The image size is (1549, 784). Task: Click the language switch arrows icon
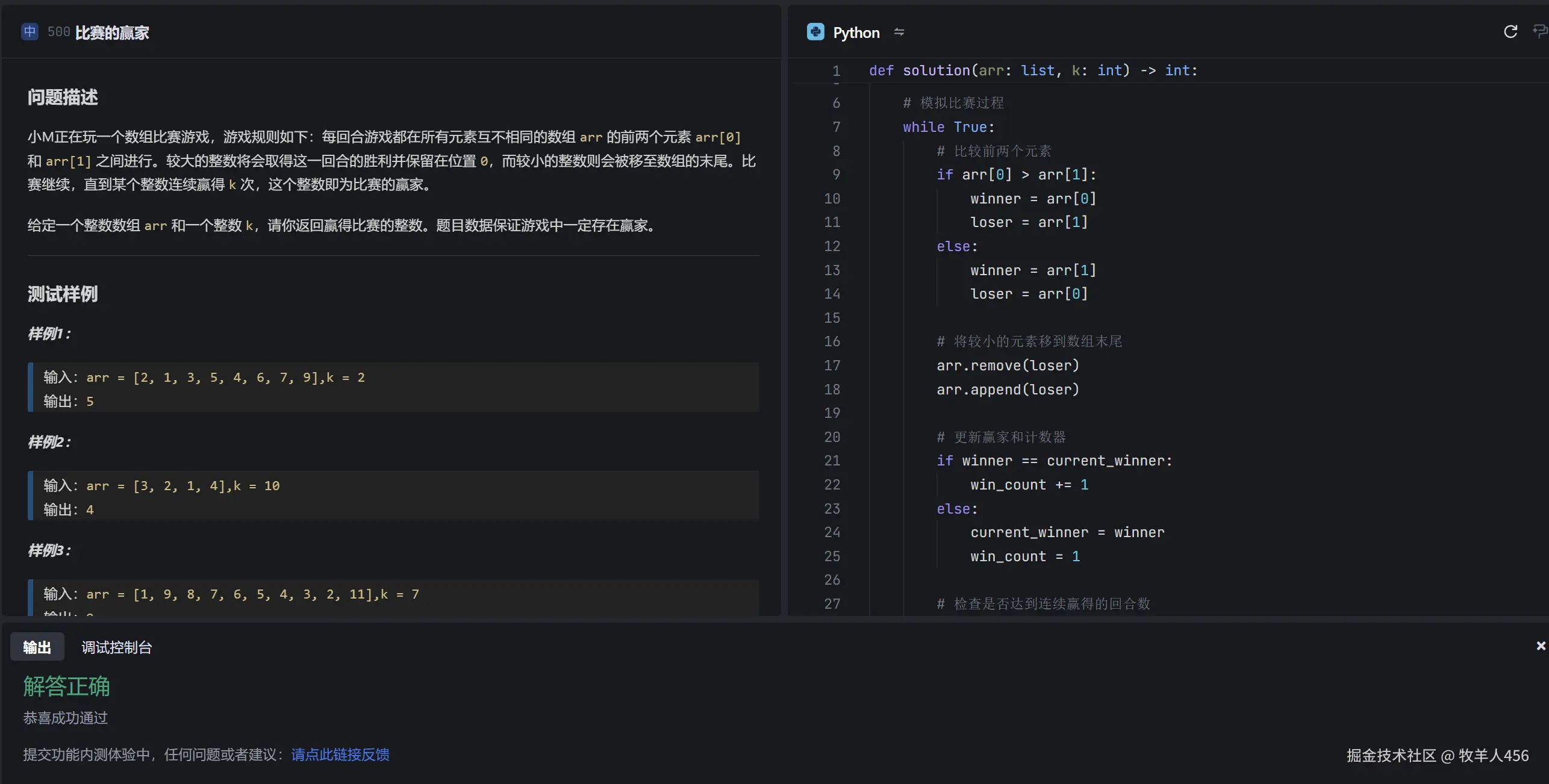click(899, 32)
